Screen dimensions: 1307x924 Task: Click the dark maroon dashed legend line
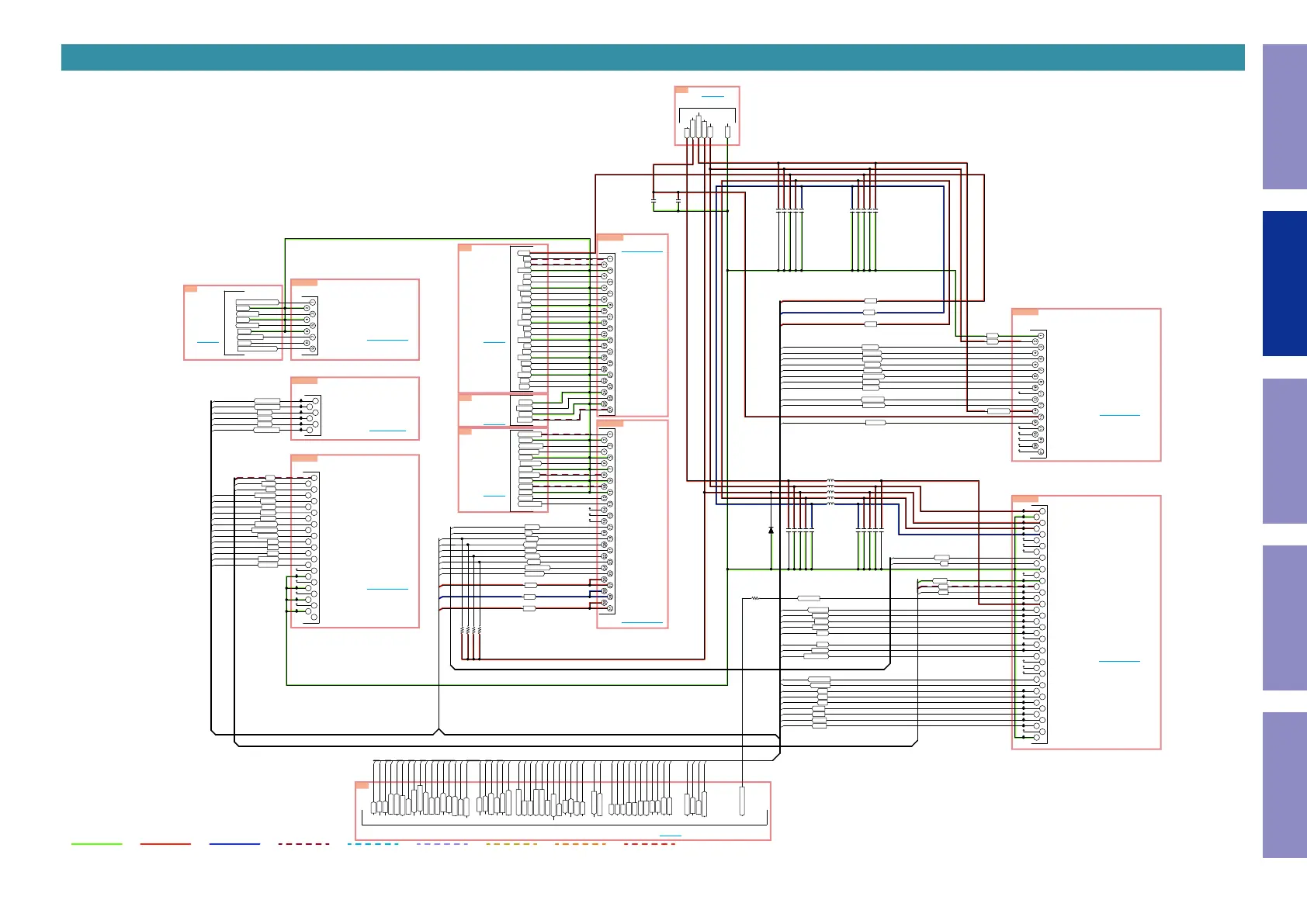click(303, 844)
